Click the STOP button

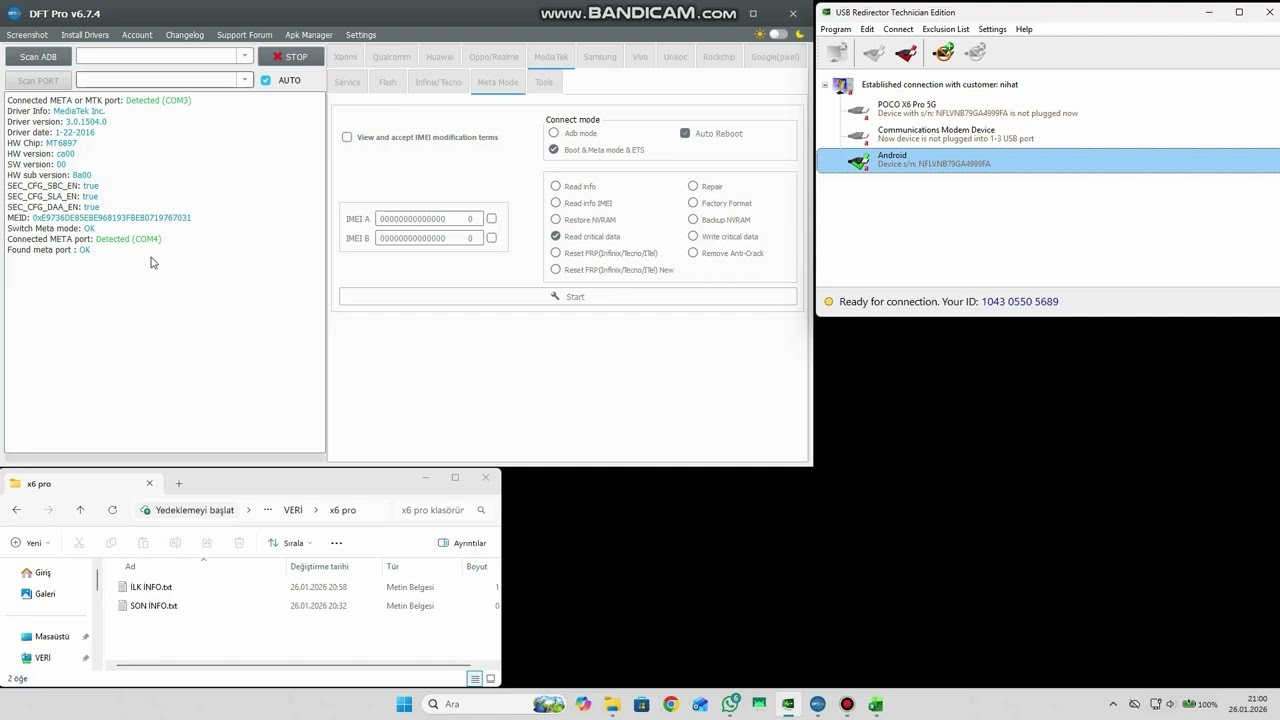pyautogui.click(x=290, y=57)
